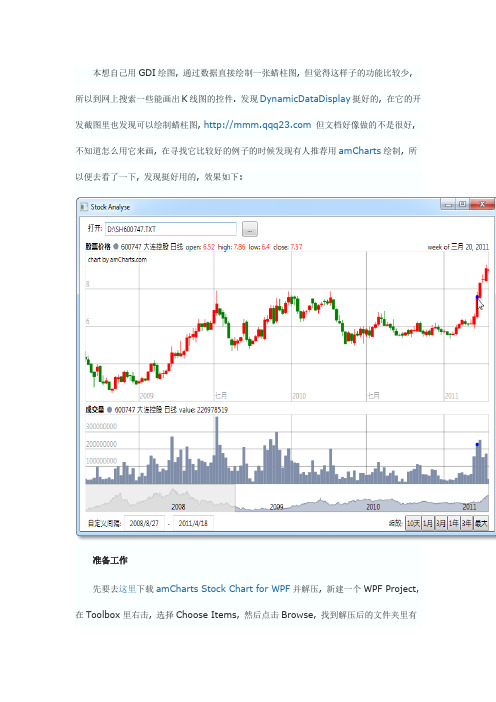Click the open value 6.52 text
Image resolution: width=496 pixels, height=702 pixels.
click(x=209, y=247)
